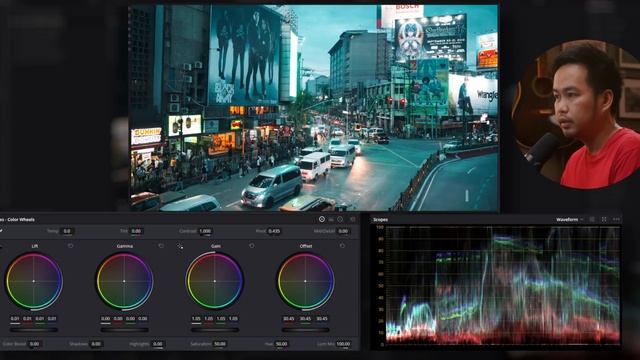This screenshot has height=360, width=640.
Task: Select the Offset blue channel value
Action: coord(322,319)
